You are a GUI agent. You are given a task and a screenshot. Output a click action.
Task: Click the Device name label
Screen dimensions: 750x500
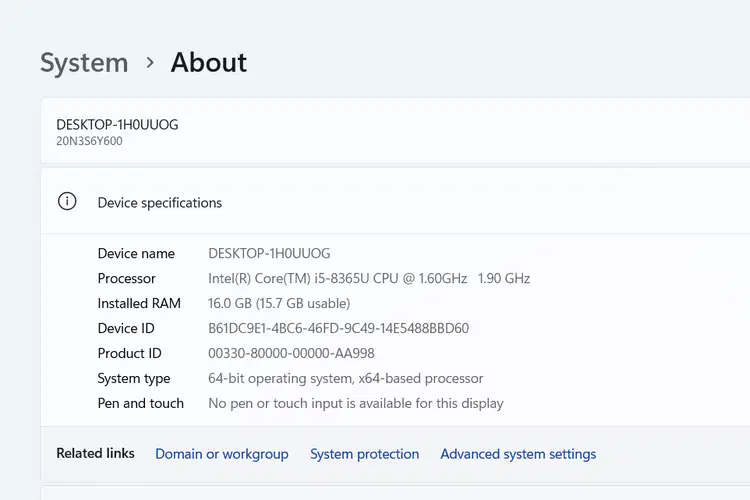pyautogui.click(x=136, y=253)
